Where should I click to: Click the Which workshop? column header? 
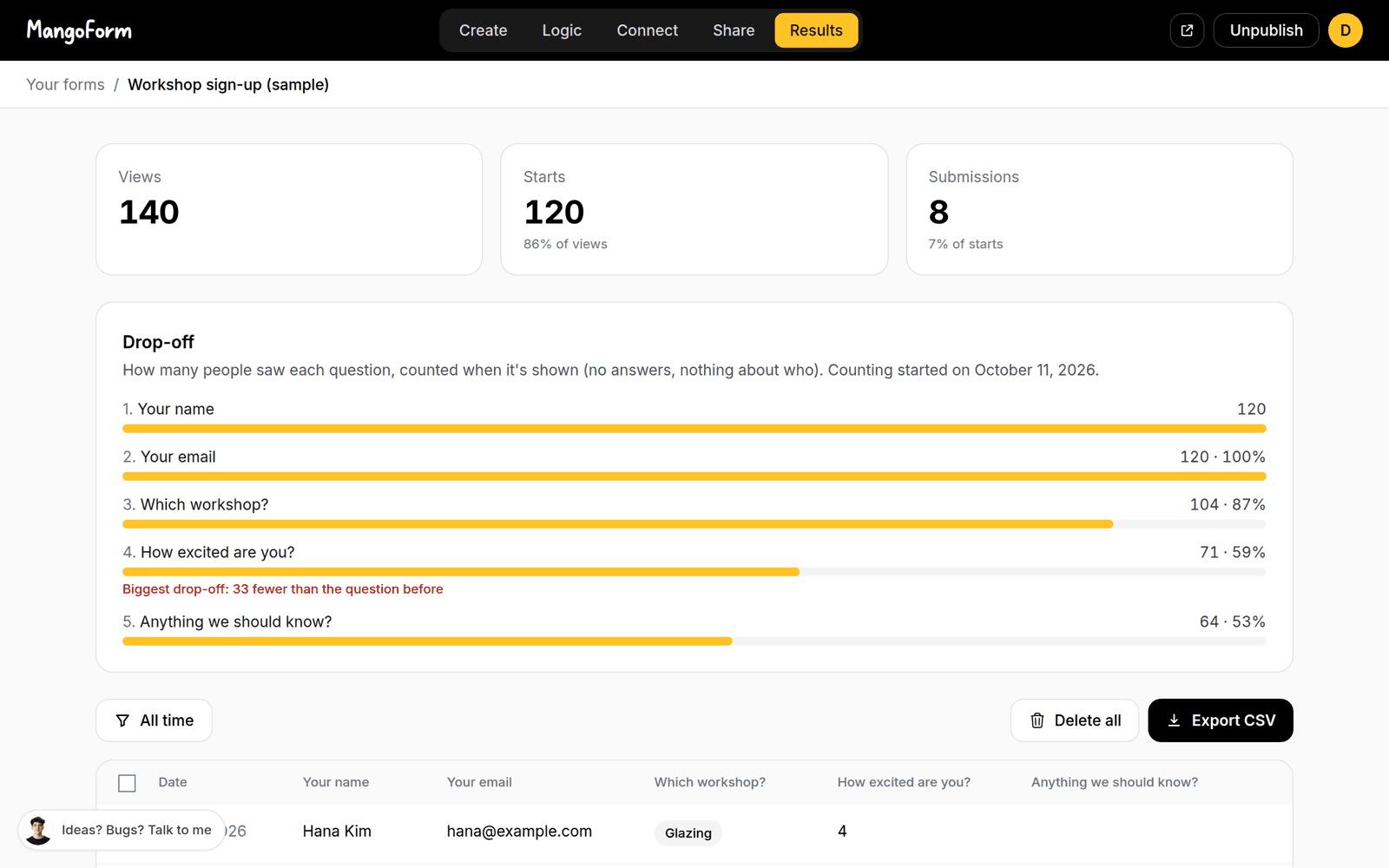pos(709,782)
